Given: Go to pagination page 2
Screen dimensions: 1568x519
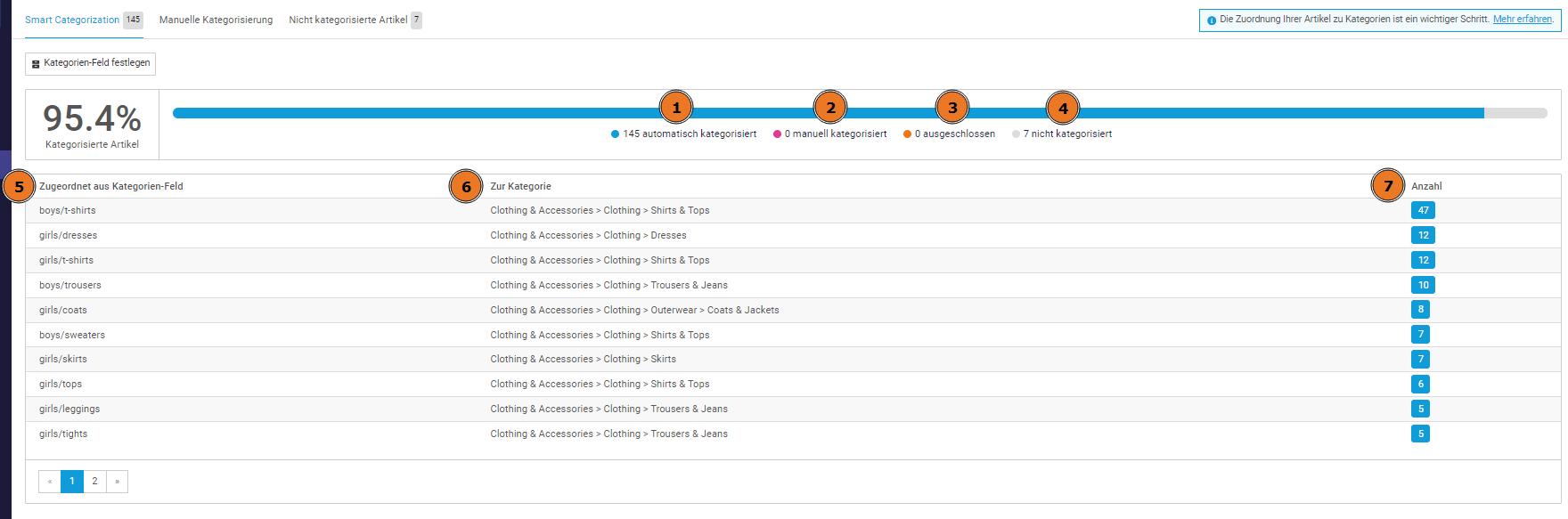Looking at the screenshot, I should click(94, 482).
